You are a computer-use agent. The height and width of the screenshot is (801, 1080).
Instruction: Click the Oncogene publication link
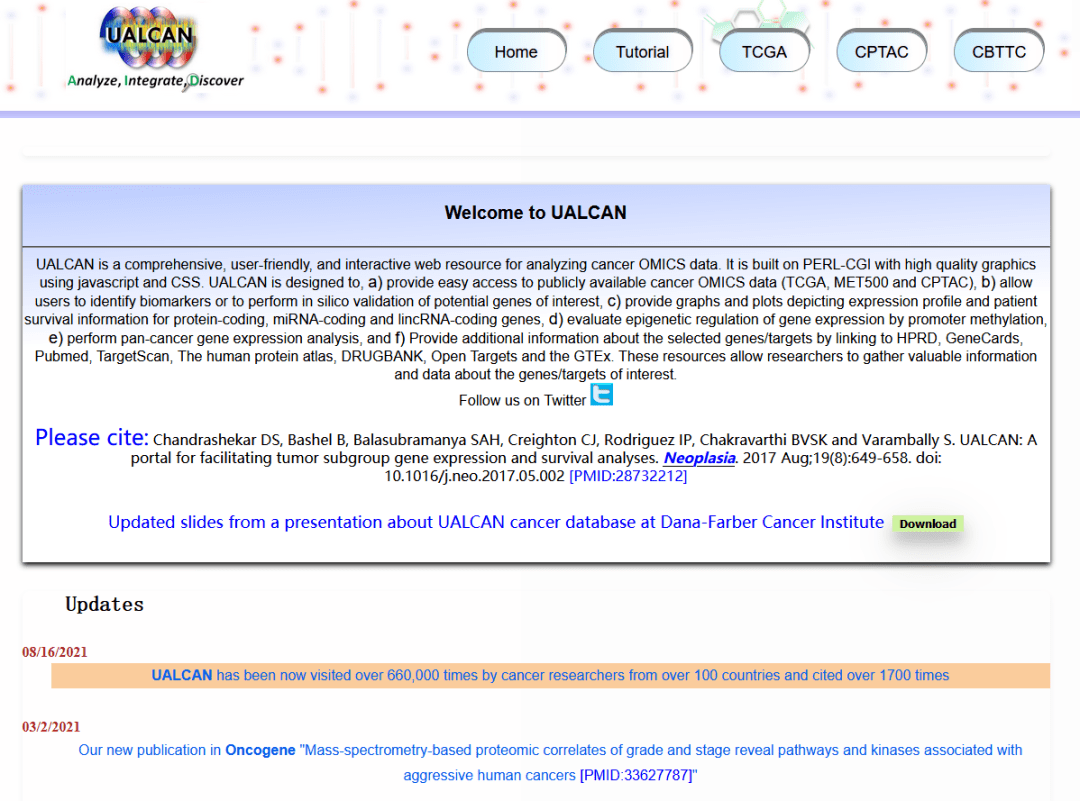coord(260,750)
